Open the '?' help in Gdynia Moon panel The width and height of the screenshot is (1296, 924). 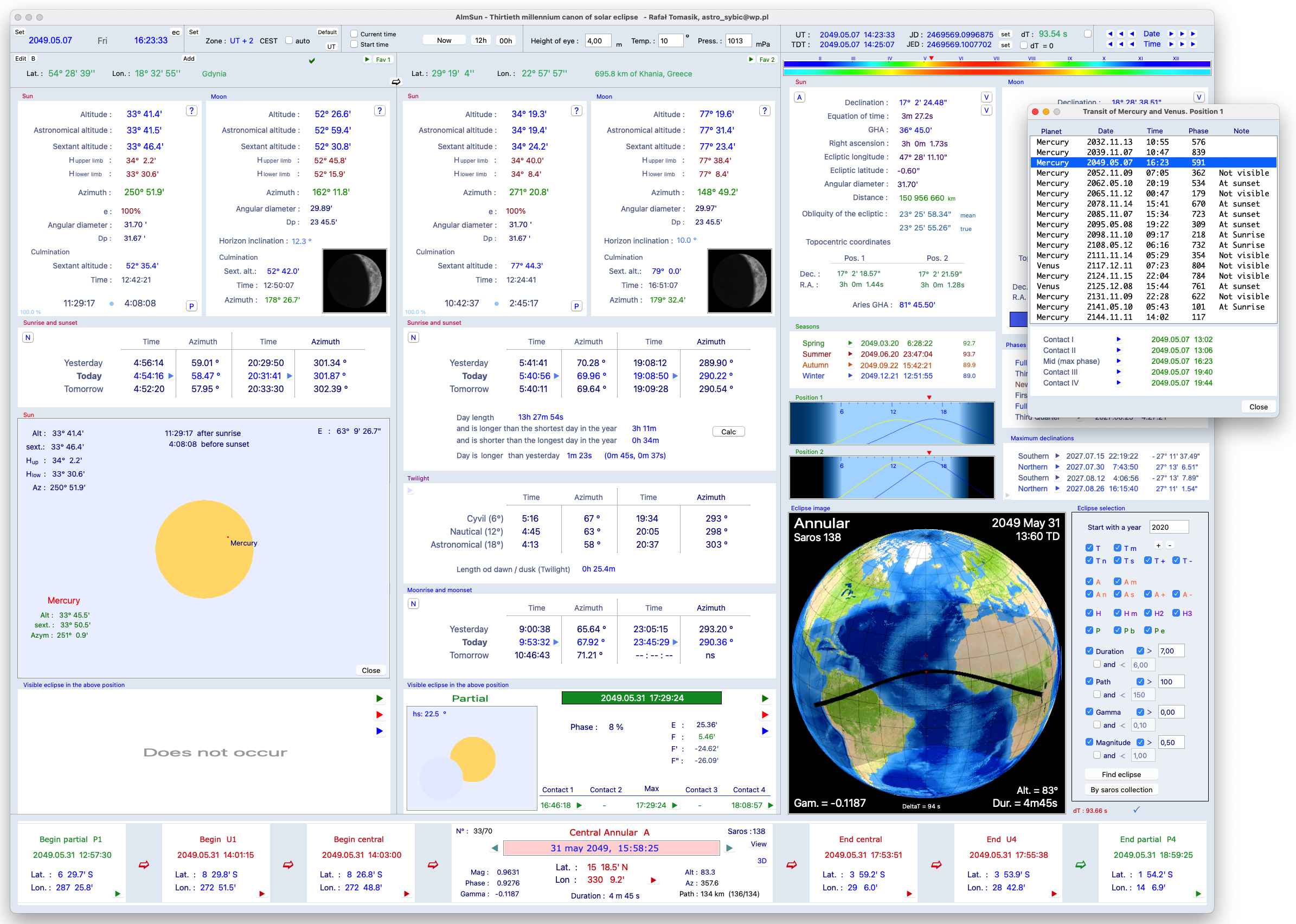pos(380,111)
